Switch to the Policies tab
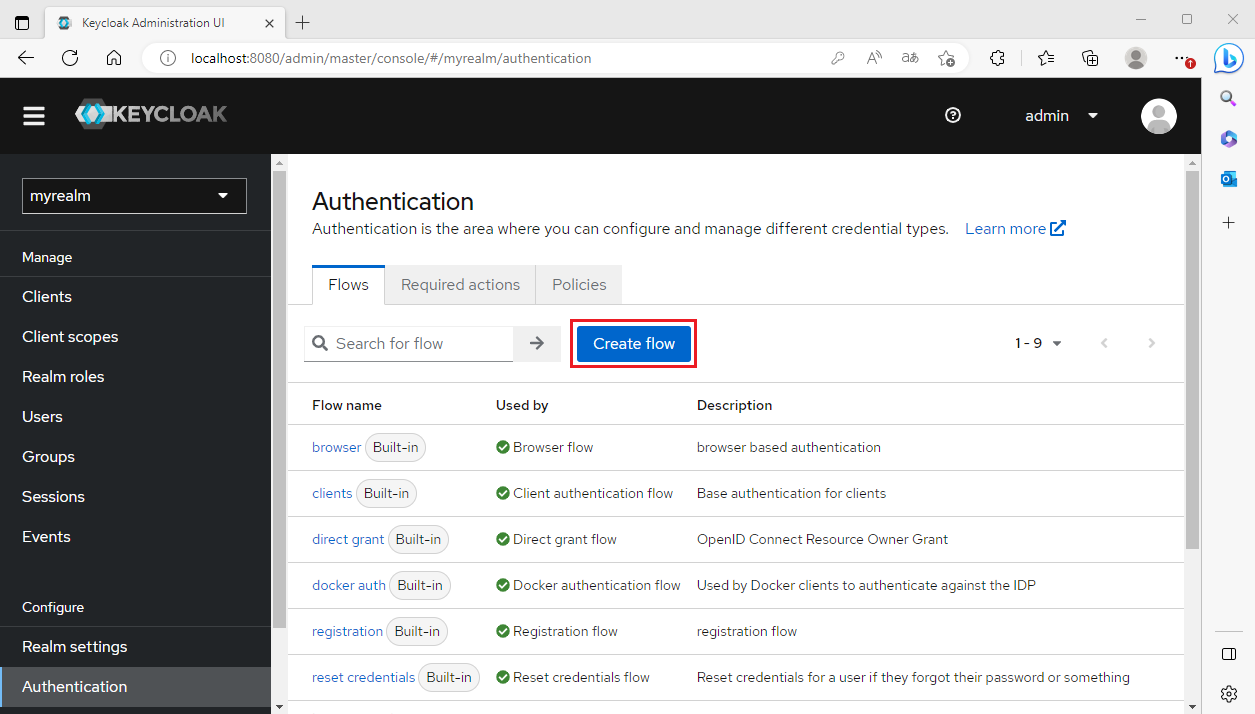The height and width of the screenshot is (714, 1255). point(578,284)
